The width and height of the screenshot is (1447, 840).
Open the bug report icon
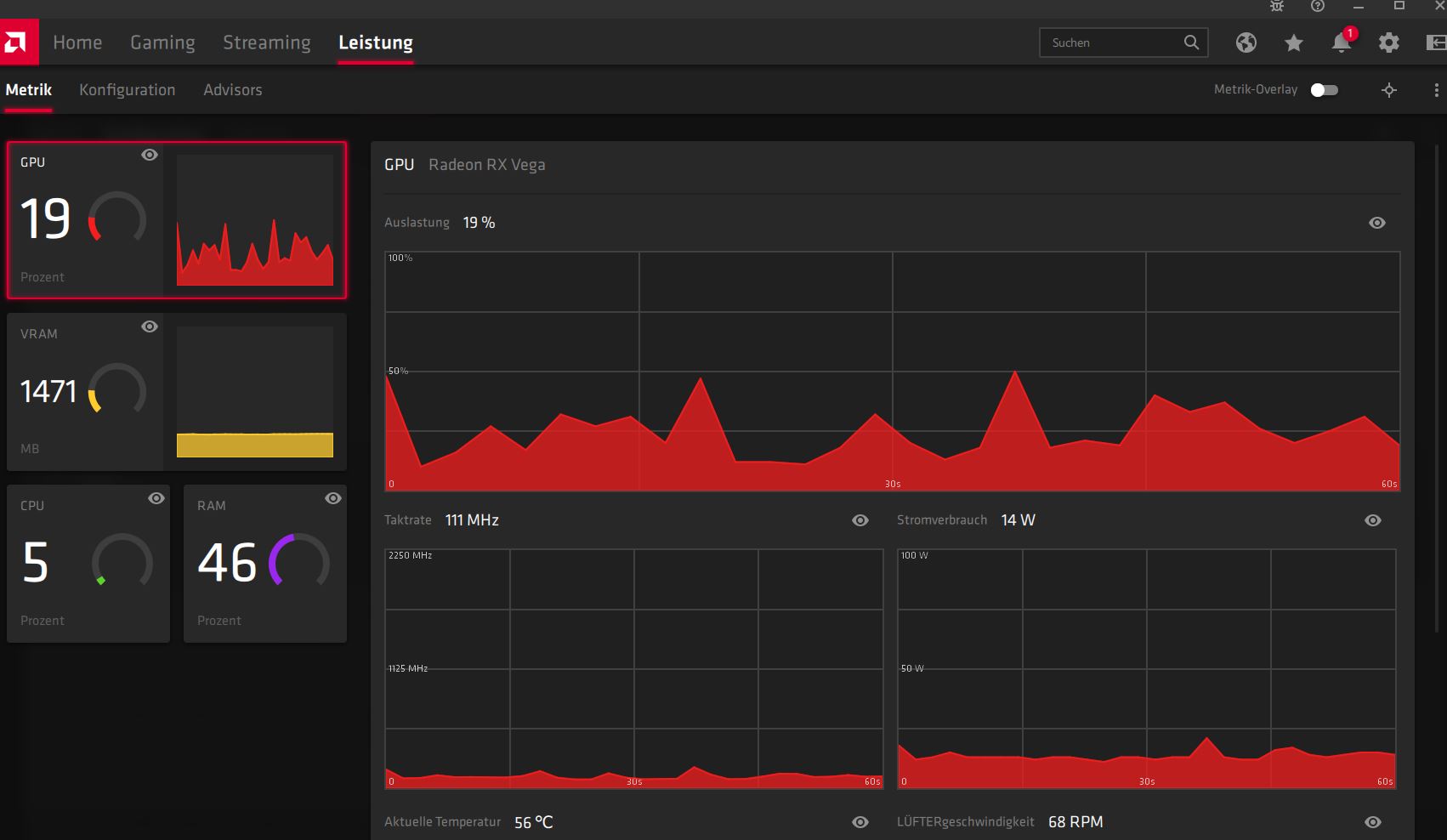[x=1277, y=6]
